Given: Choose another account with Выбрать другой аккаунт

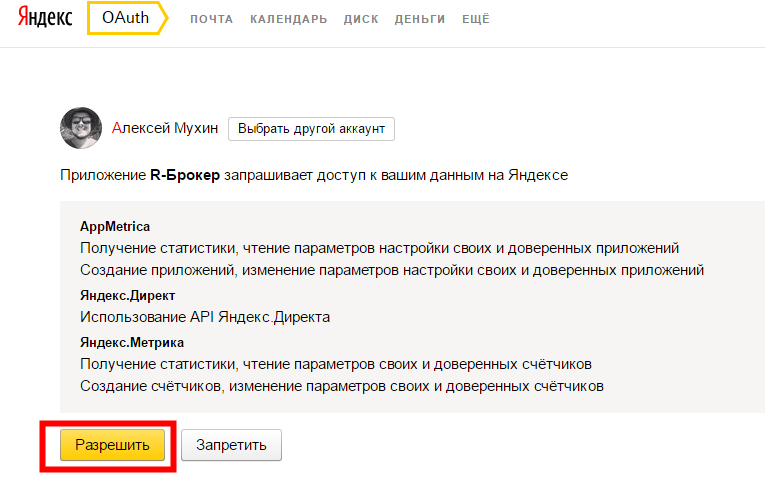Looking at the screenshot, I should click(311, 129).
